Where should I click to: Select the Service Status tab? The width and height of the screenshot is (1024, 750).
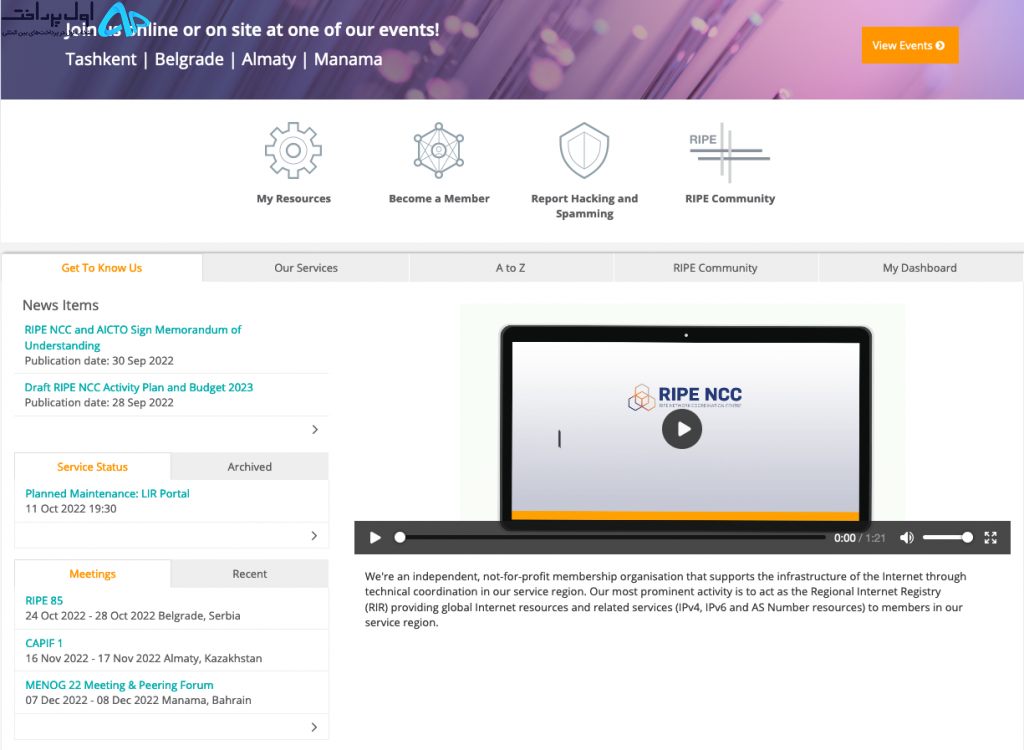pyautogui.click(x=92, y=466)
